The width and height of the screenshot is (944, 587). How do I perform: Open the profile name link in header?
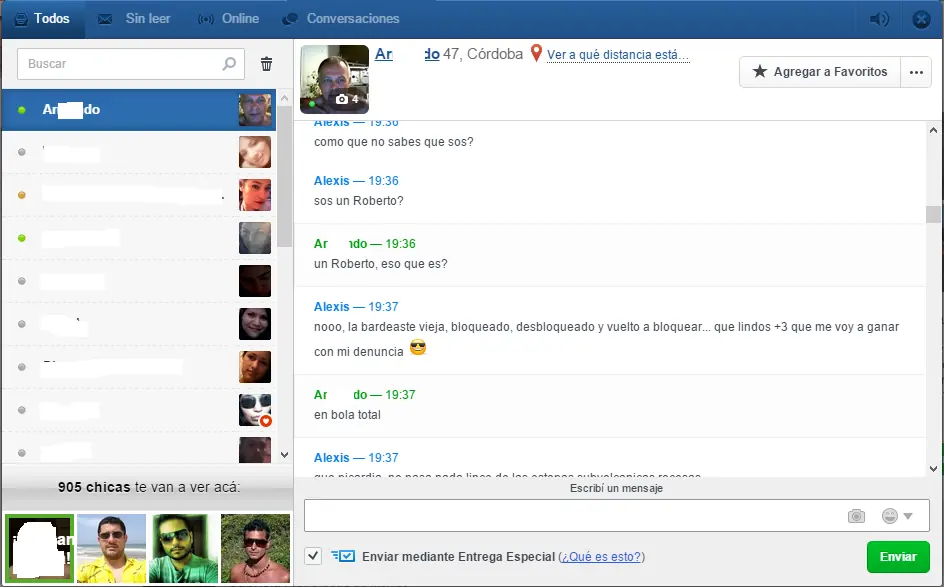pyautogui.click(x=407, y=54)
